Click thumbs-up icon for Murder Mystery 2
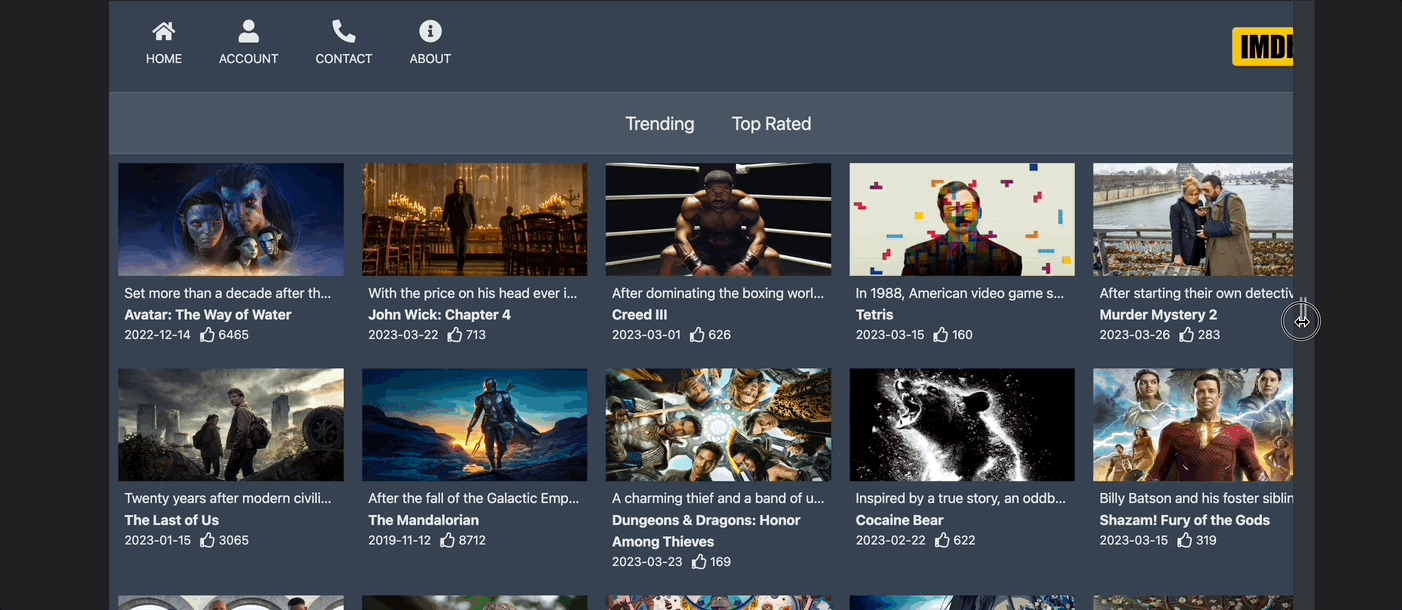 point(1186,335)
